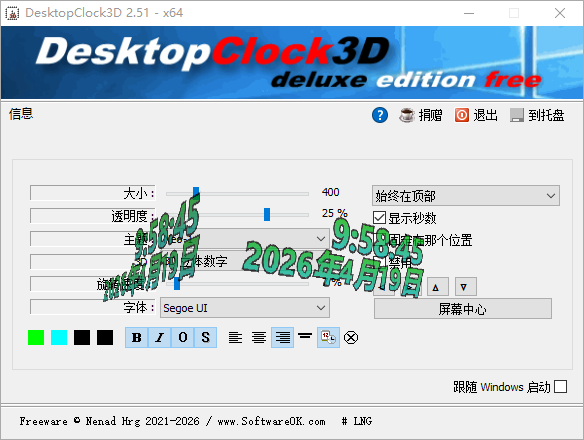Click the 字体 label
This screenshot has width=584, height=440.
[x=139, y=307]
